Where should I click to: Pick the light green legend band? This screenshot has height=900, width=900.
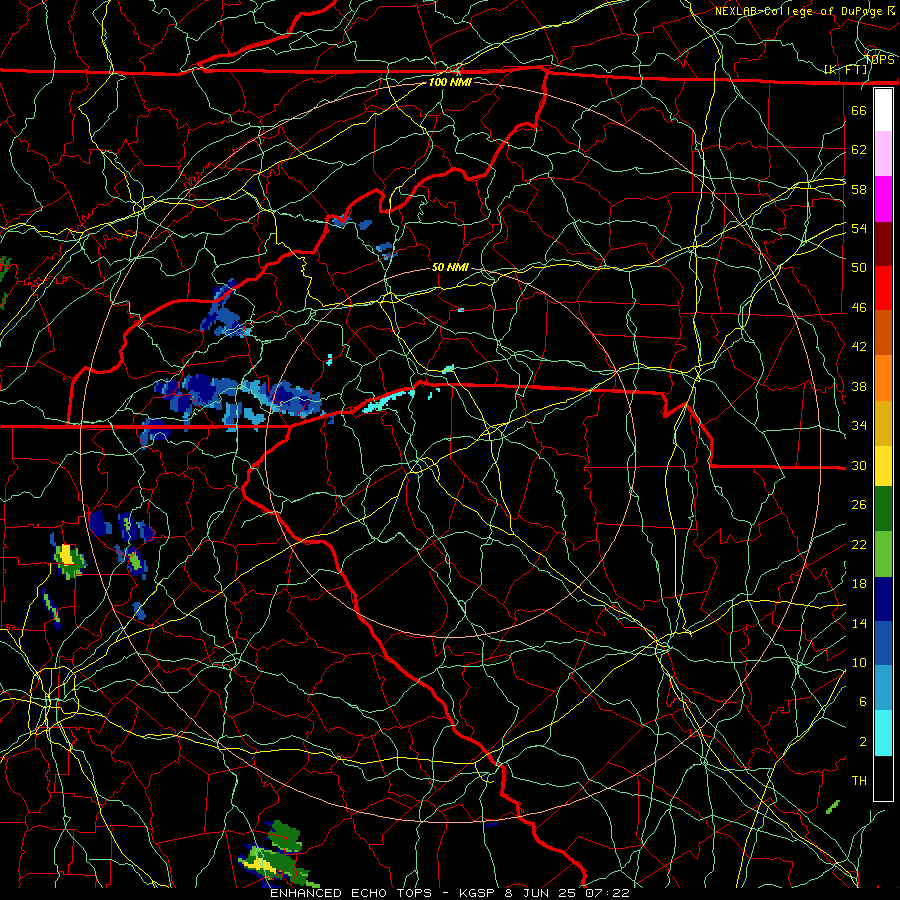(x=883, y=554)
